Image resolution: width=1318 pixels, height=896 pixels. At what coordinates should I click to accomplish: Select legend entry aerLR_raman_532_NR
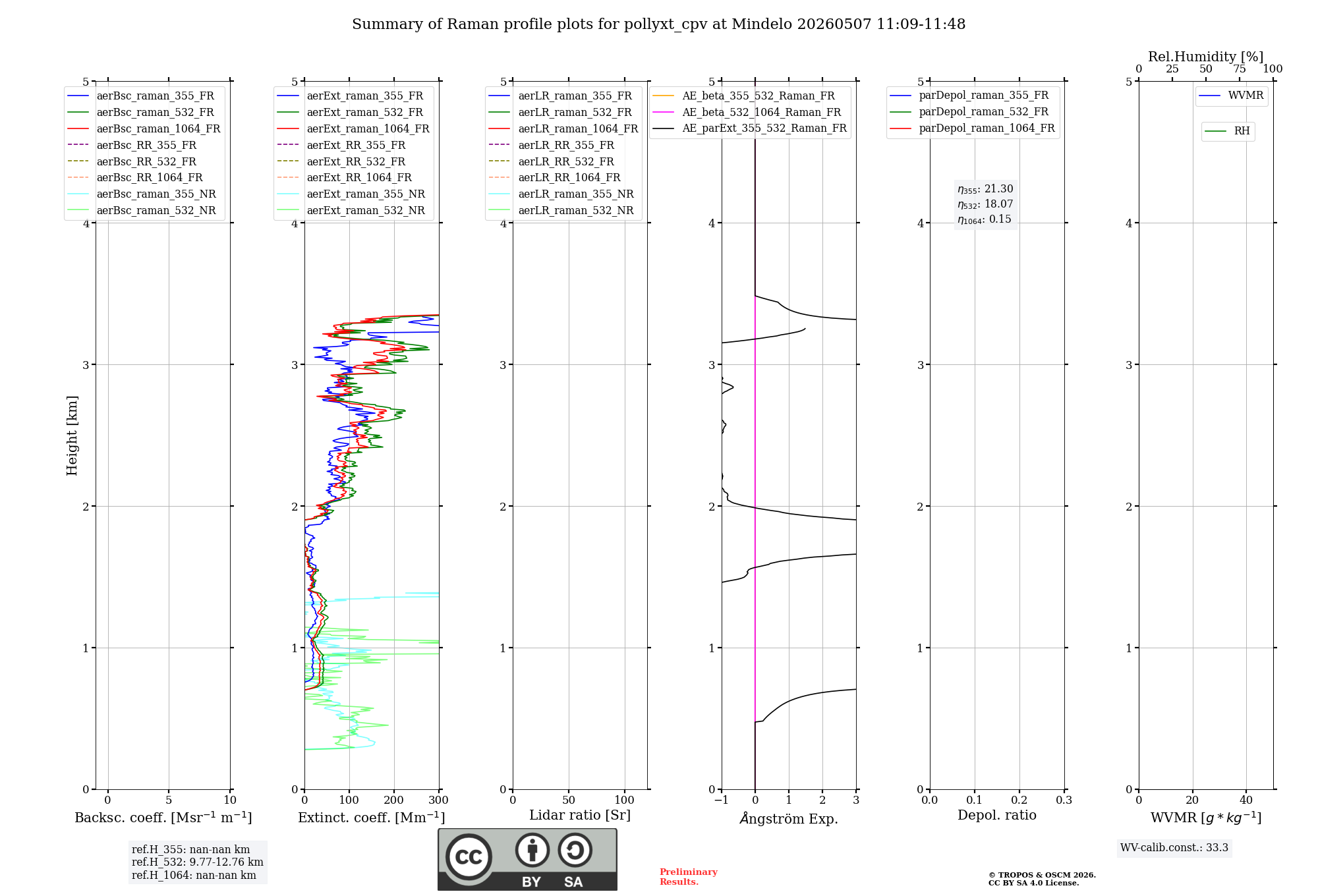(x=561, y=211)
